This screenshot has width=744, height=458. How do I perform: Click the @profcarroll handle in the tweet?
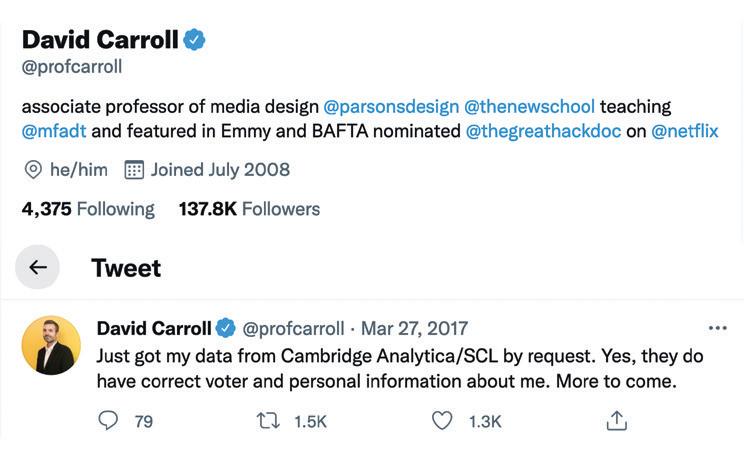tap(293, 328)
